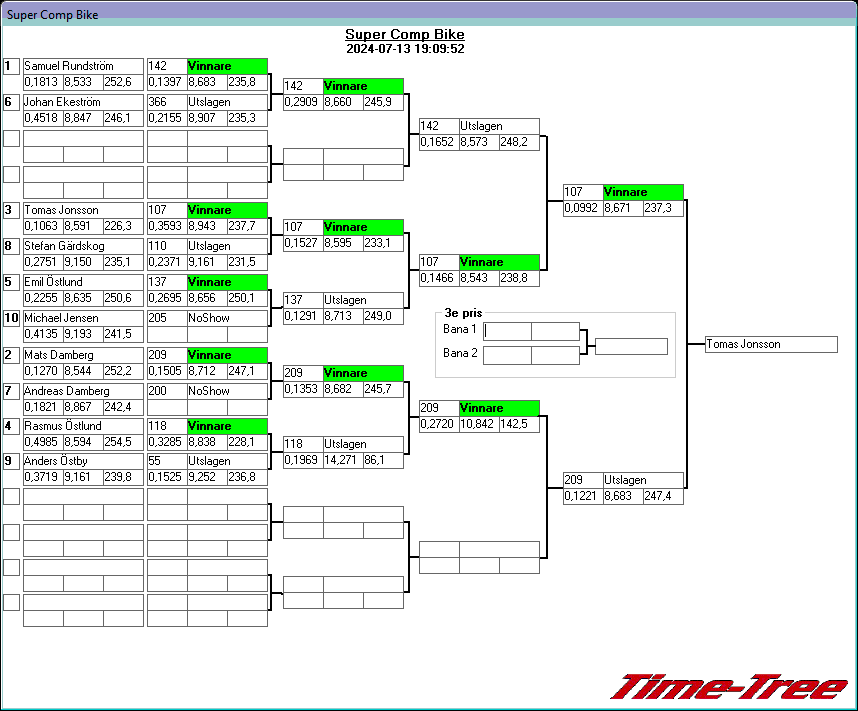Click the Bana 2 first input field
Screen dimensions: 858x711
tap(508, 355)
